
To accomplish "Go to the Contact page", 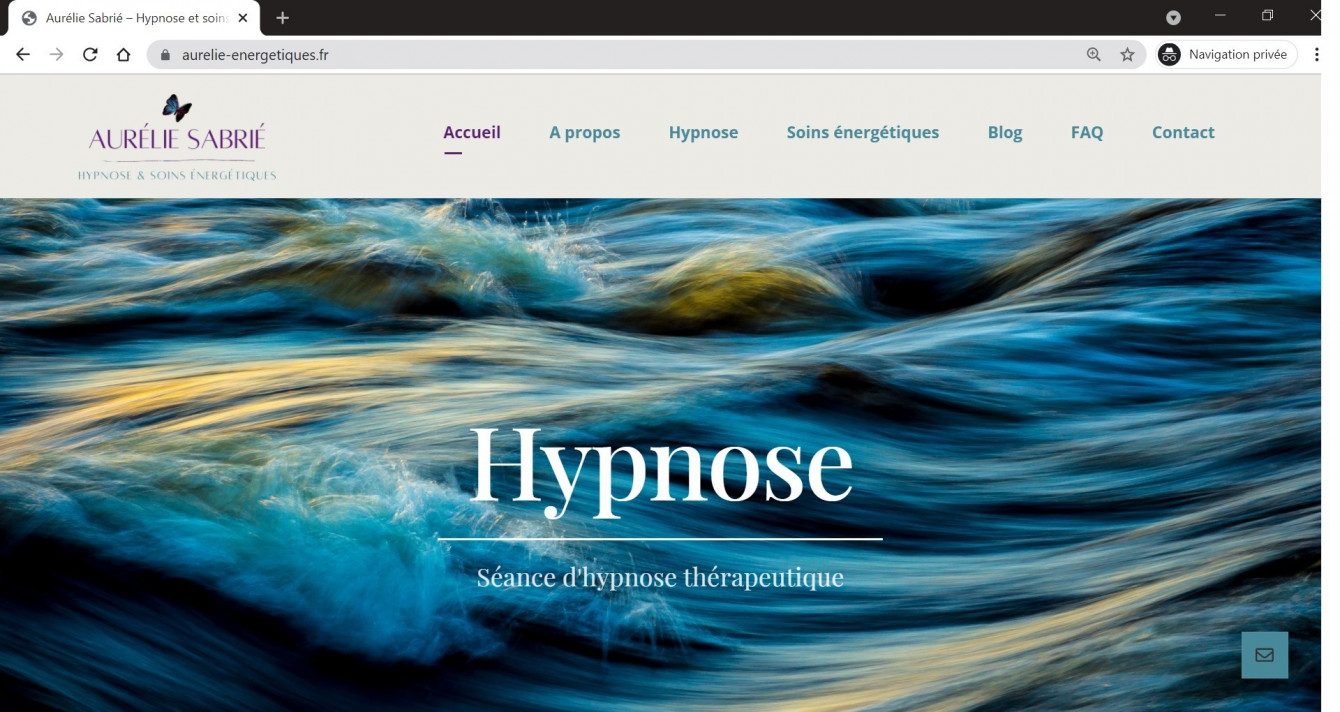I will [x=1183, y=131].
